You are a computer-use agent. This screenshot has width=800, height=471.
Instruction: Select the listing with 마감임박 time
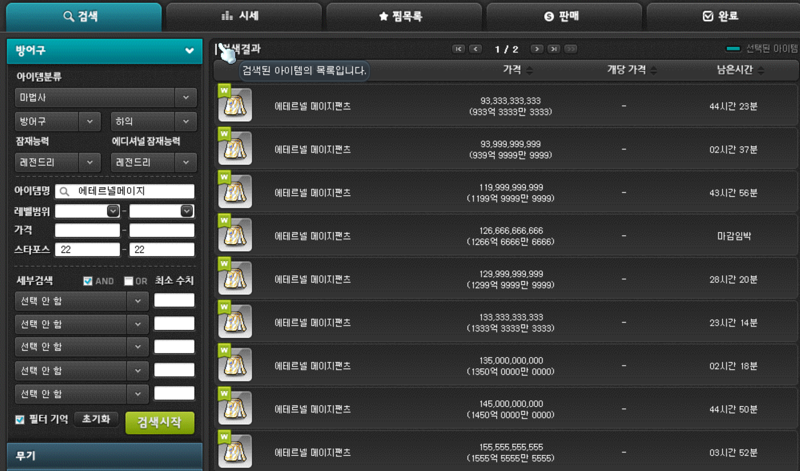[506, 236]
